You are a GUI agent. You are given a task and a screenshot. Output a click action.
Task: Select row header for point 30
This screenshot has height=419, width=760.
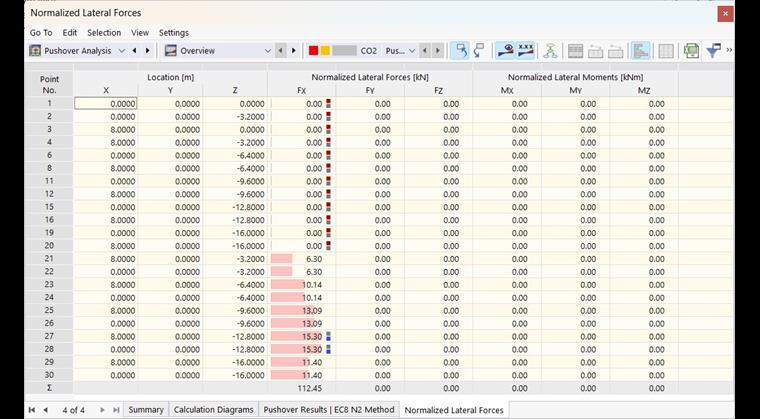(x=49, y=375)
